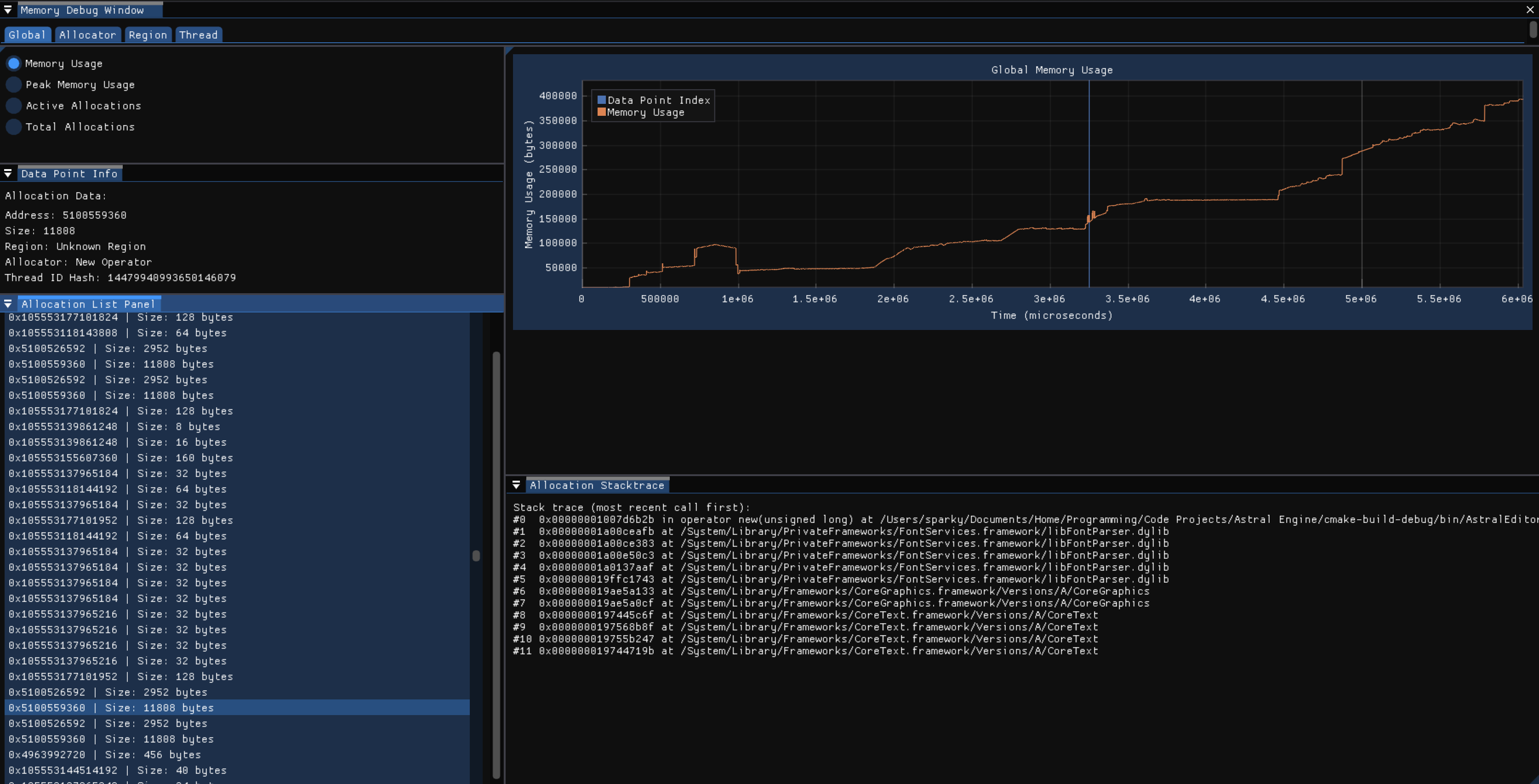Select the Memory Usage radio option
The width and height of the screenshot is (1539, 784).
[13, 63]
